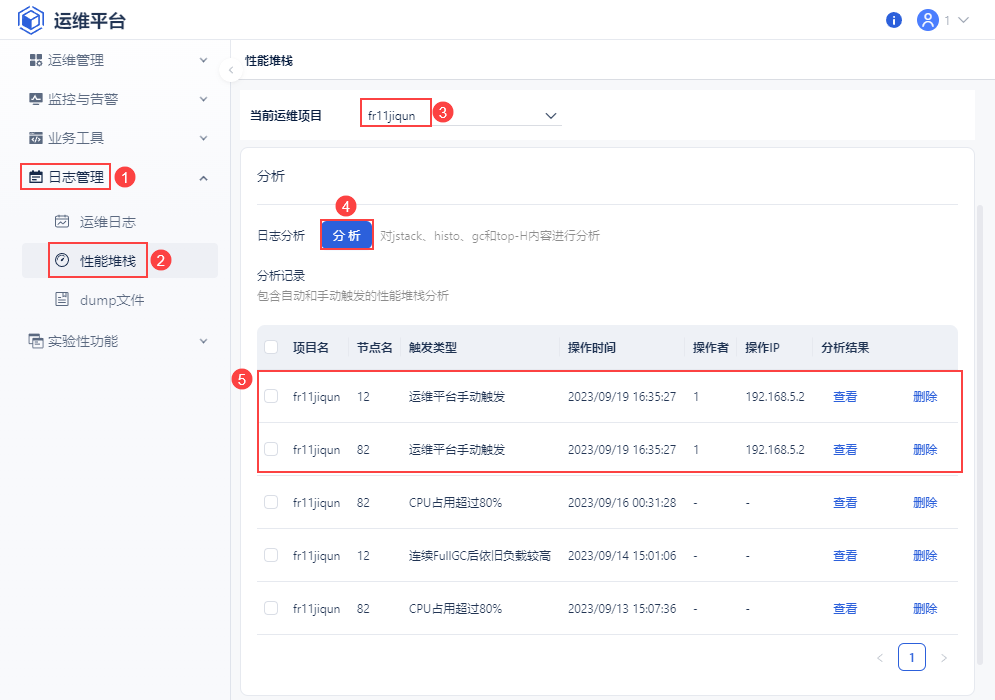Click 查看 for the 2023/09/13 record
This screenshot has height=700, width=995.
tap(845, 609)
